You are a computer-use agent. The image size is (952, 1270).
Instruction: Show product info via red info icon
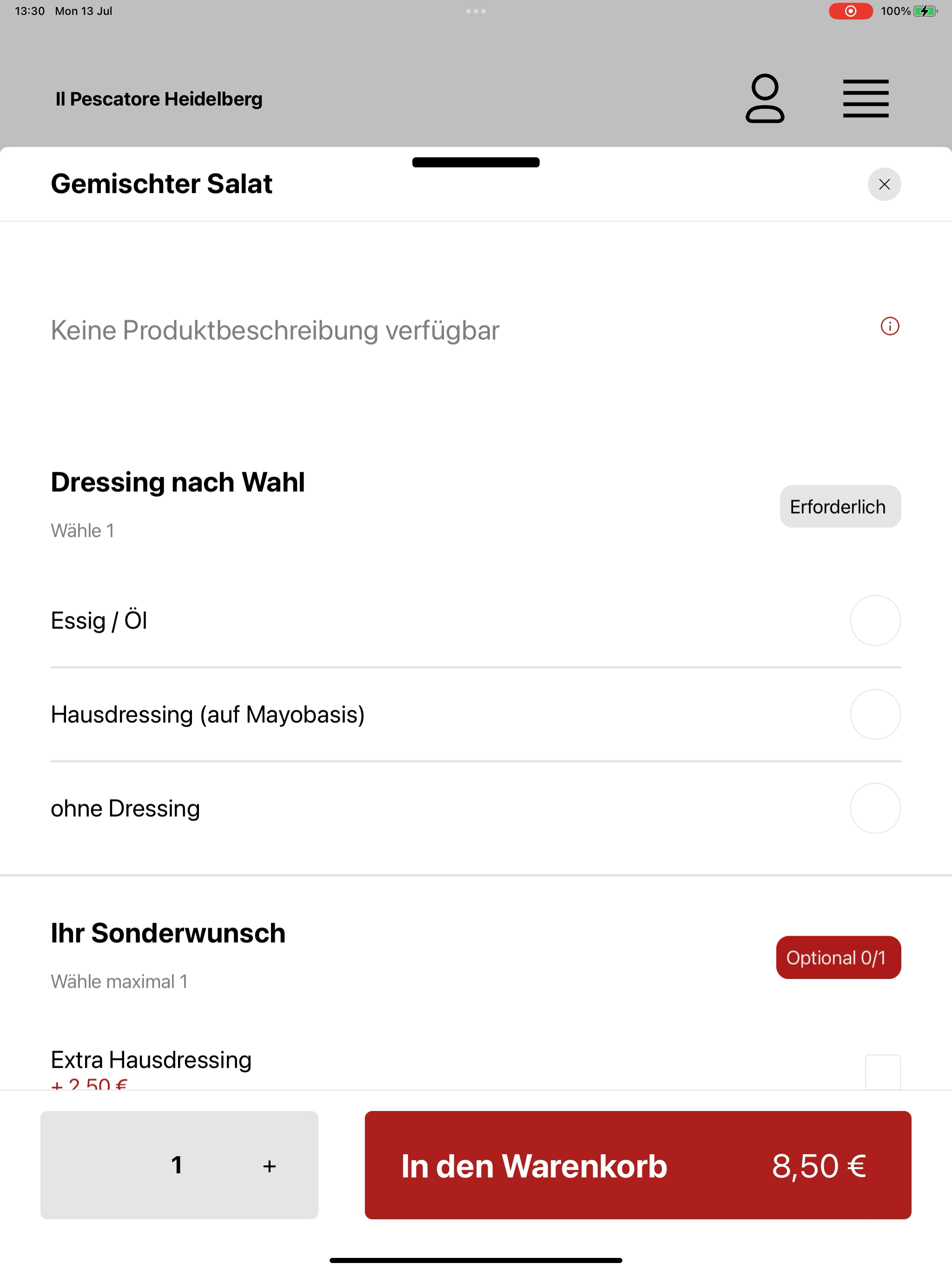point(890,326)
